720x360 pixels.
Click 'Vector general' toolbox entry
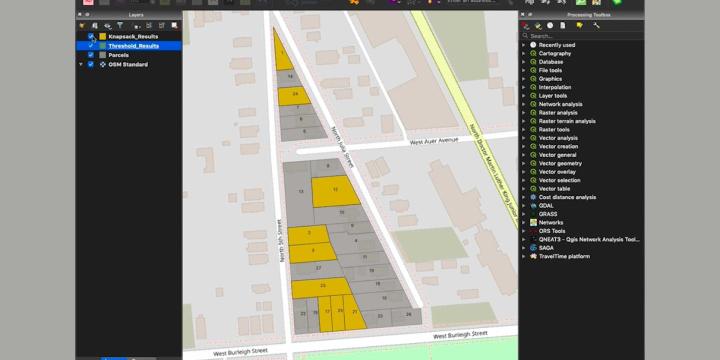point(557,155)
